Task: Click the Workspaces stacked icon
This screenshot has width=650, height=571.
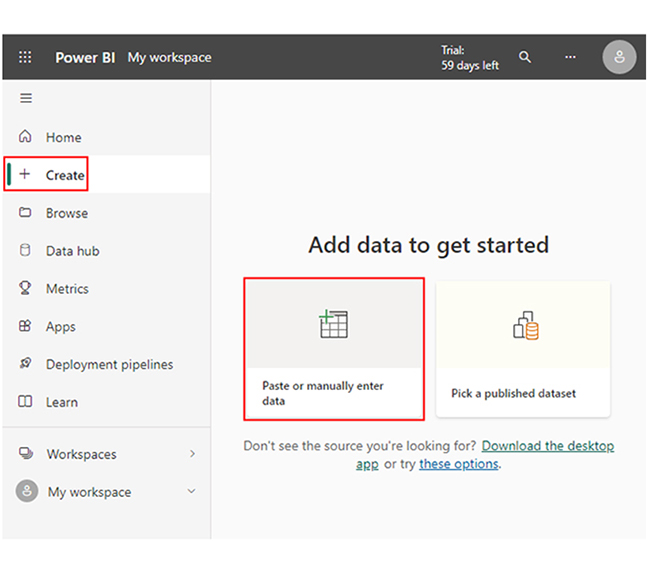Action: coord(26,453)
